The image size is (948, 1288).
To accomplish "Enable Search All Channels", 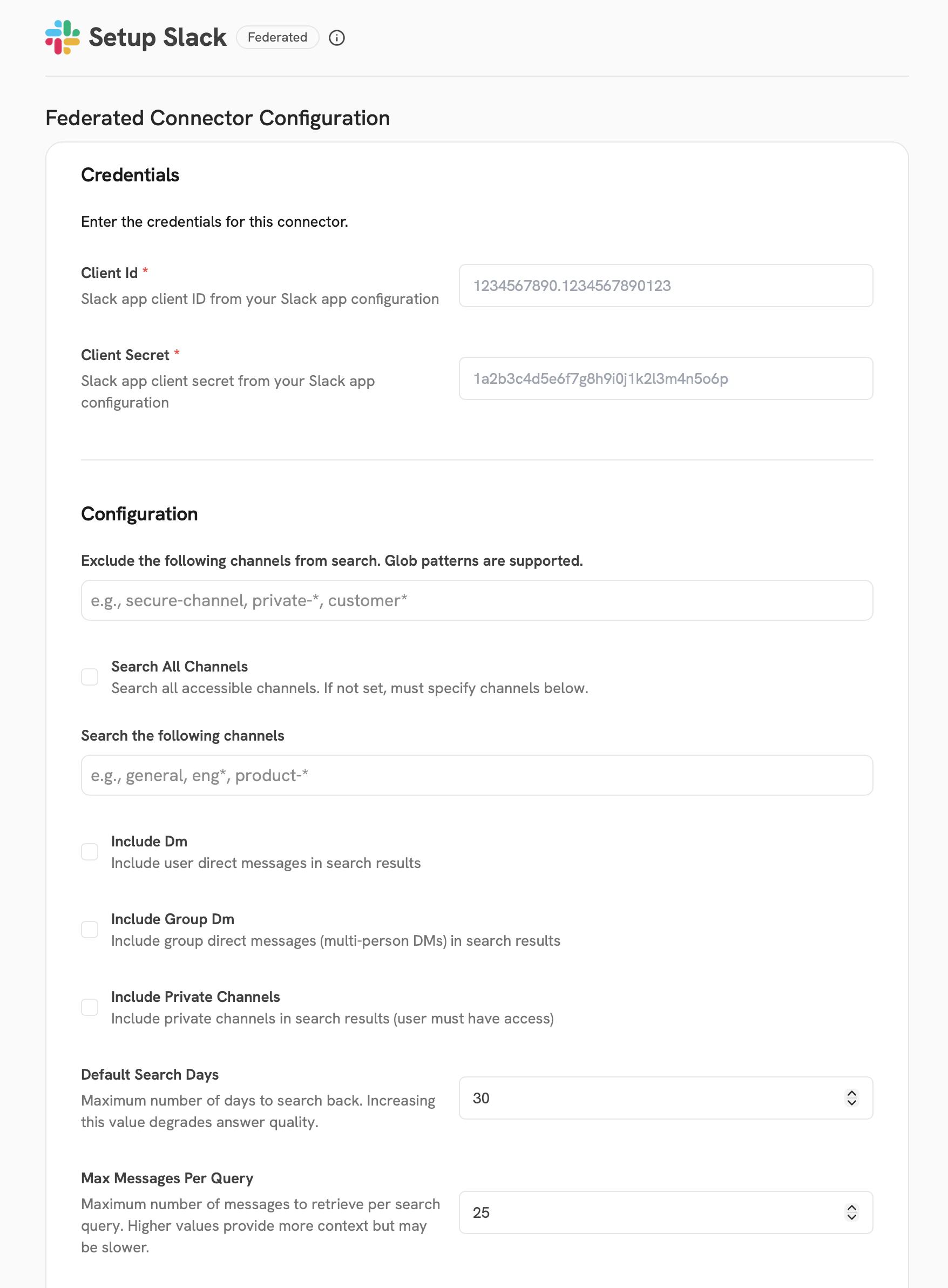I will (x=90, y=677).
